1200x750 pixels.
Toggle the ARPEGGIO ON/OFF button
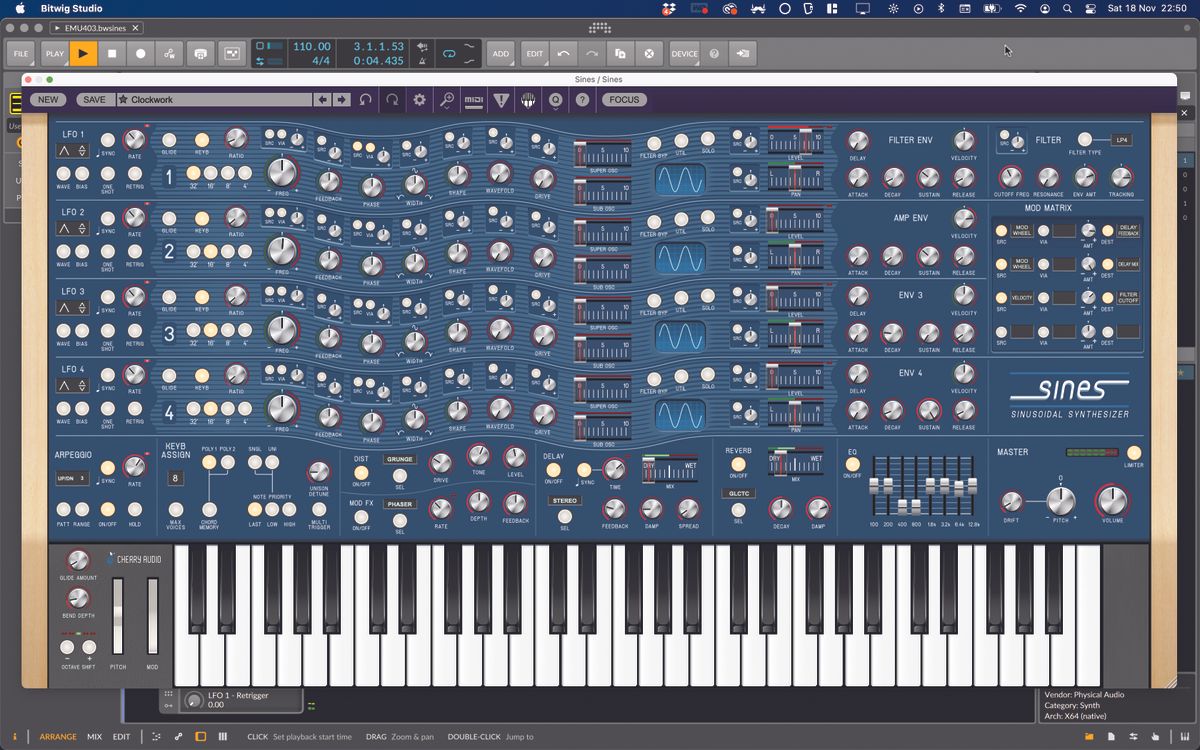click(109, 511)
